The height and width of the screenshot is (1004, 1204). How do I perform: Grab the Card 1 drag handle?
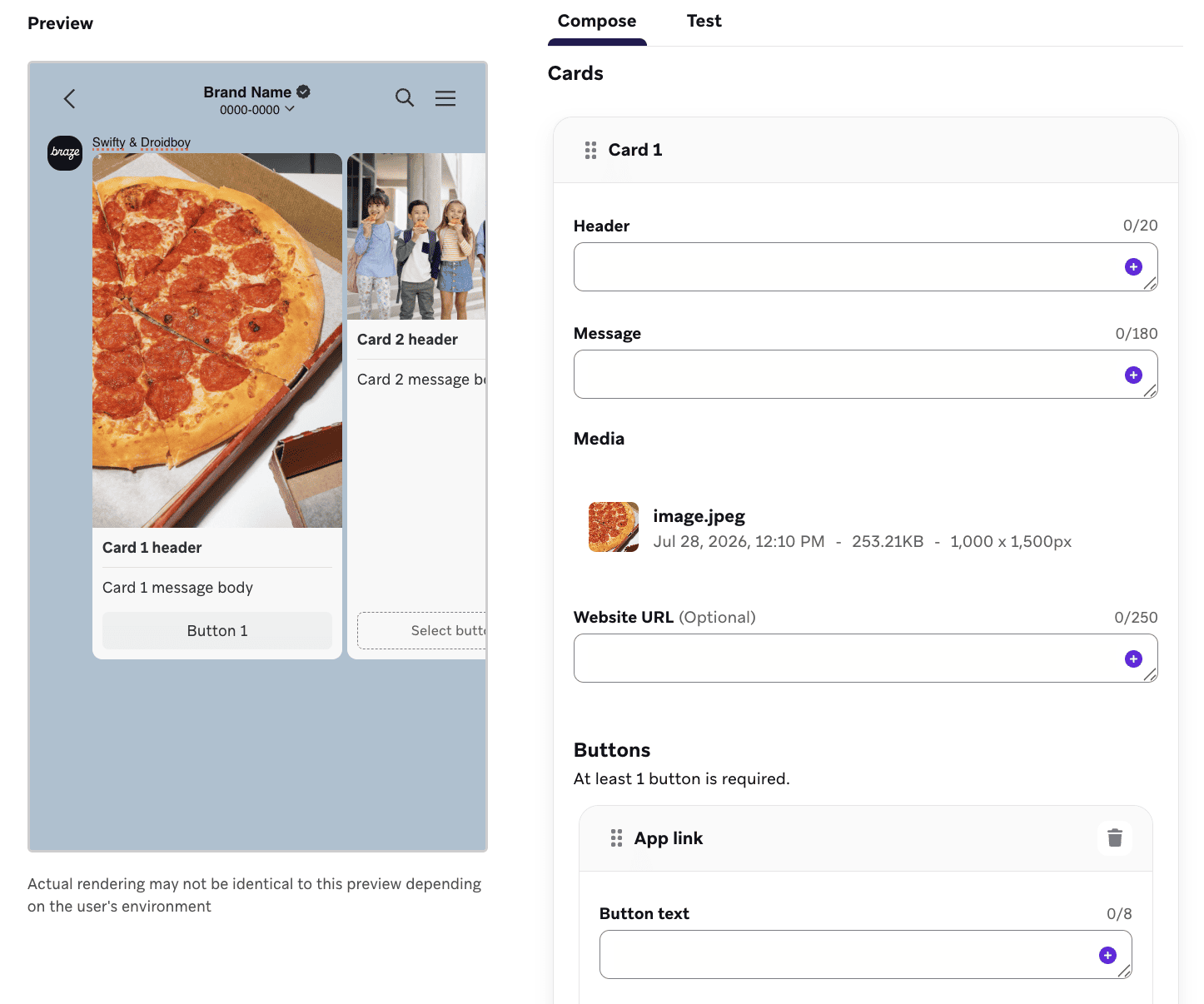point(590,150)
